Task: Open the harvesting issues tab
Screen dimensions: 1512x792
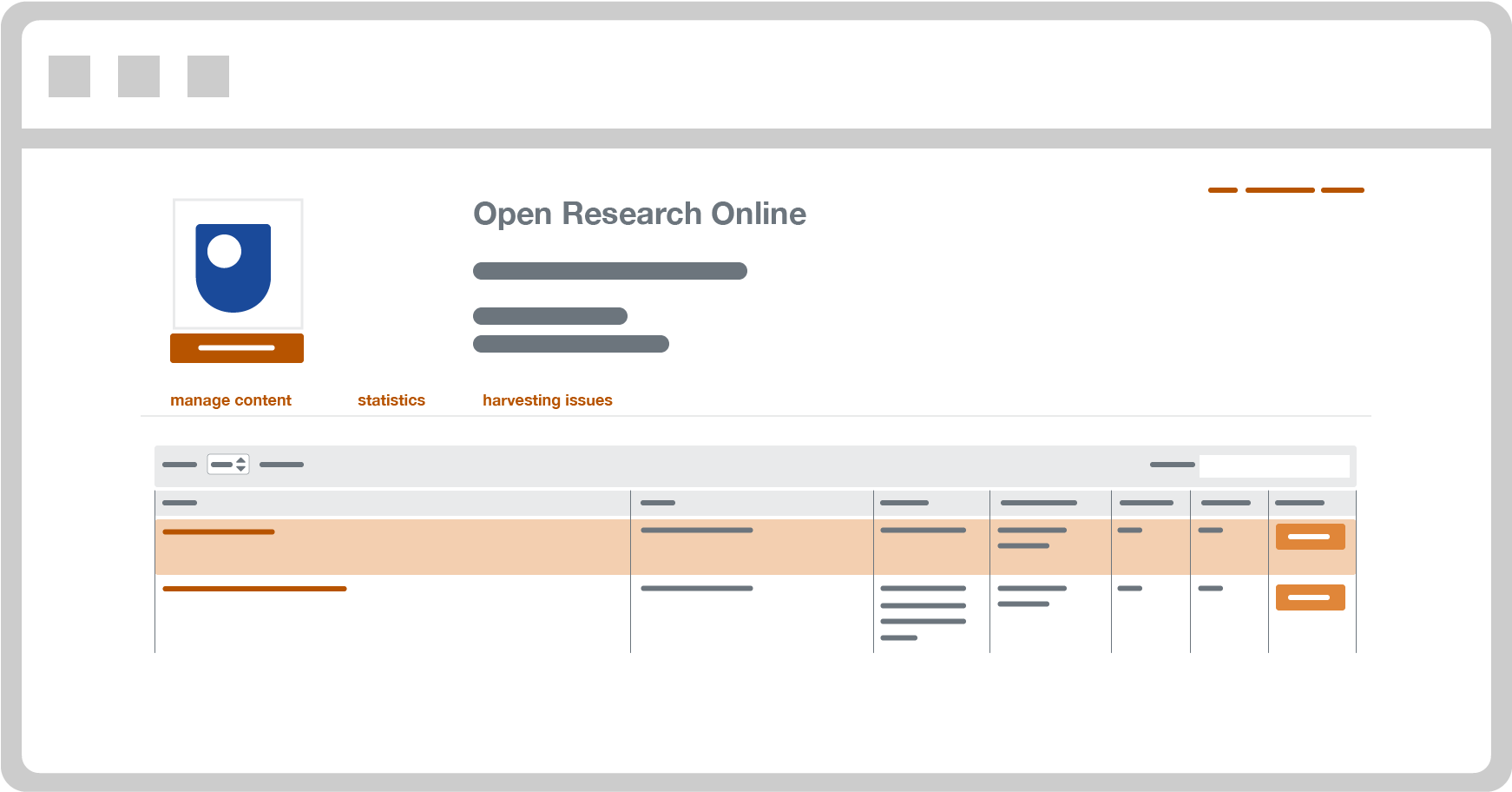Action: [548, 400]
